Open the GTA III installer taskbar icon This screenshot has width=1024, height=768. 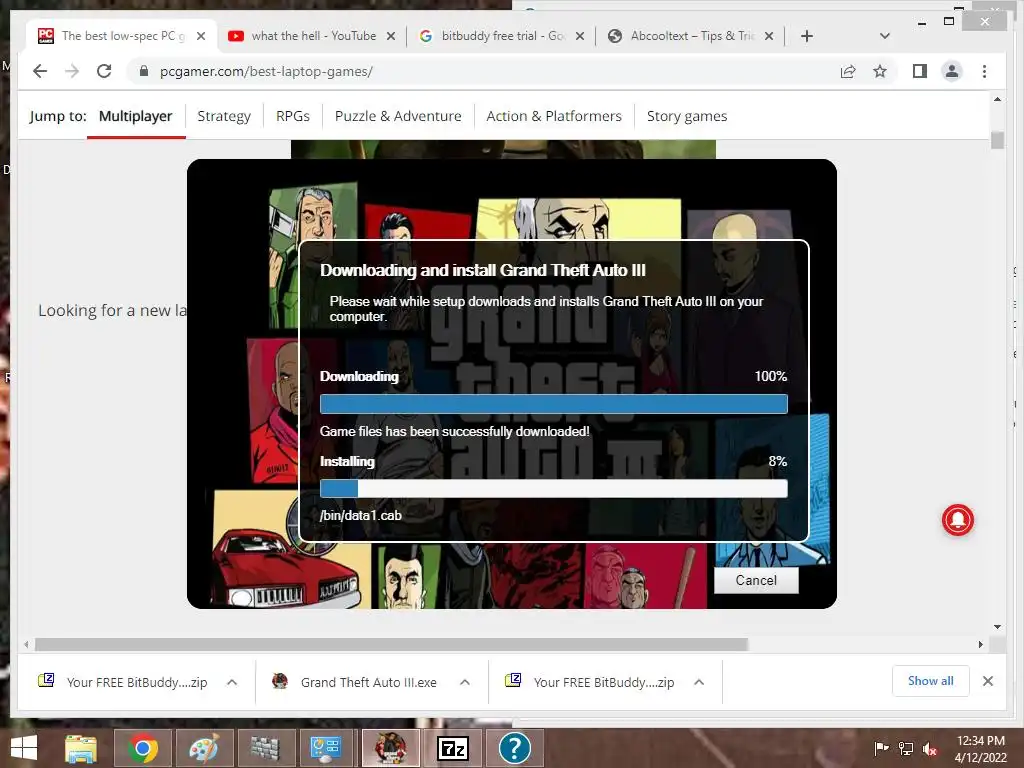[x=390, y=748]
